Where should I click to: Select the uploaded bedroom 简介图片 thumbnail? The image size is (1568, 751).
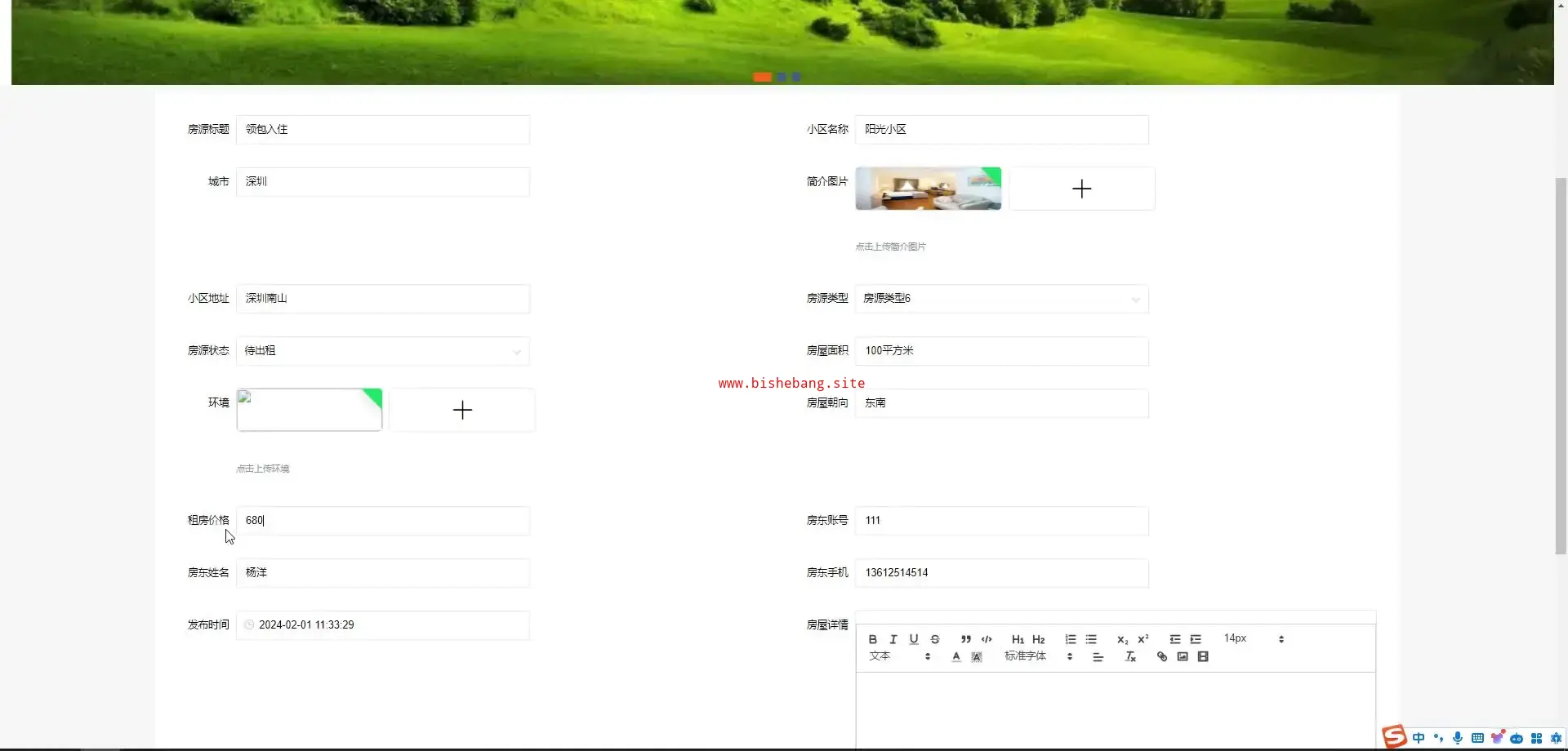point(929,189)
